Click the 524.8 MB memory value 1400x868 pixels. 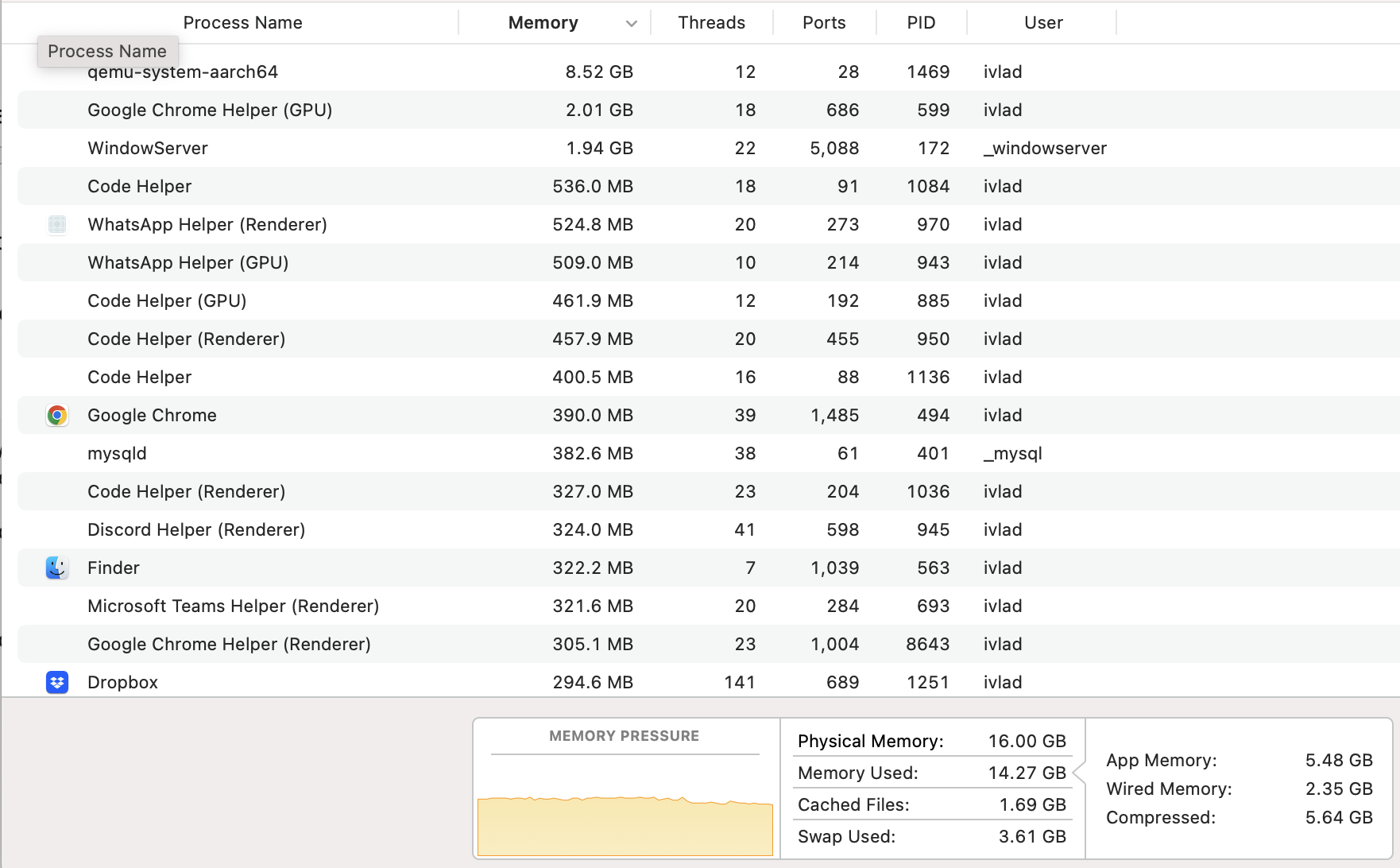click(x=593, y=224)
